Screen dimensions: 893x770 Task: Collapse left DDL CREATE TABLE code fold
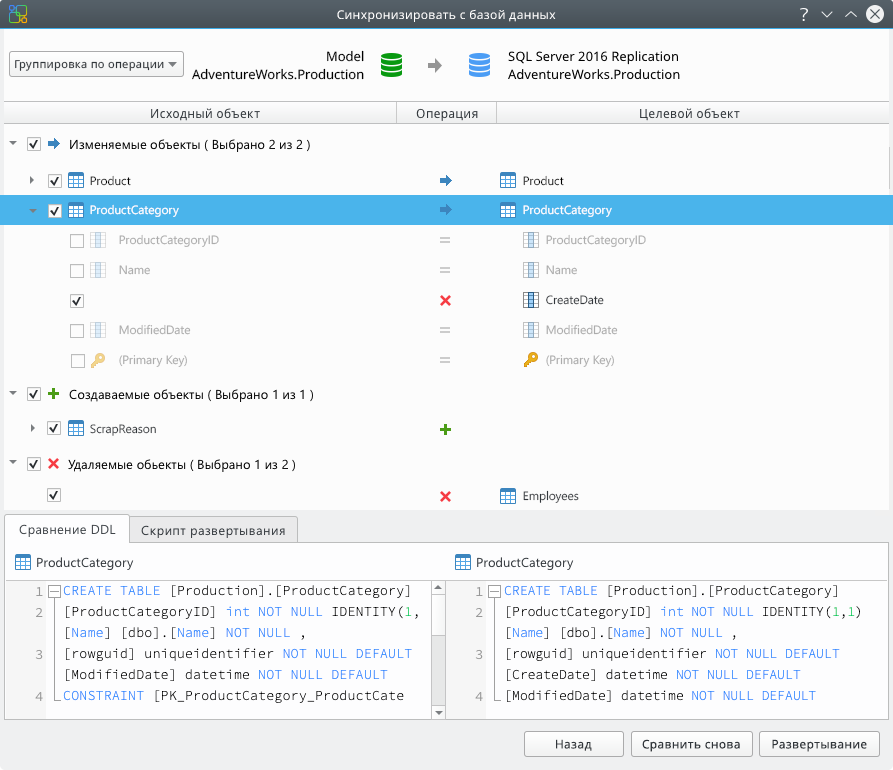pyautogui.click(x=54, y=591)
